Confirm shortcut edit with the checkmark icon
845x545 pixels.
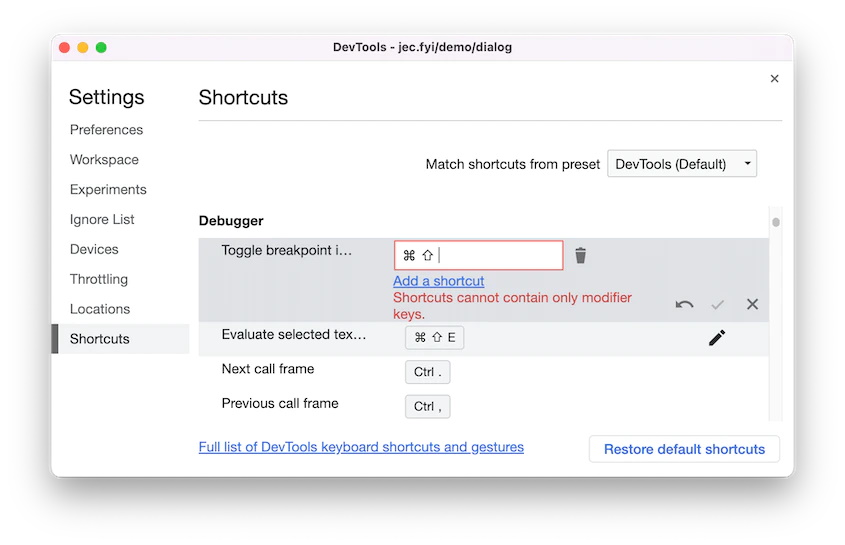coord(718,304)
